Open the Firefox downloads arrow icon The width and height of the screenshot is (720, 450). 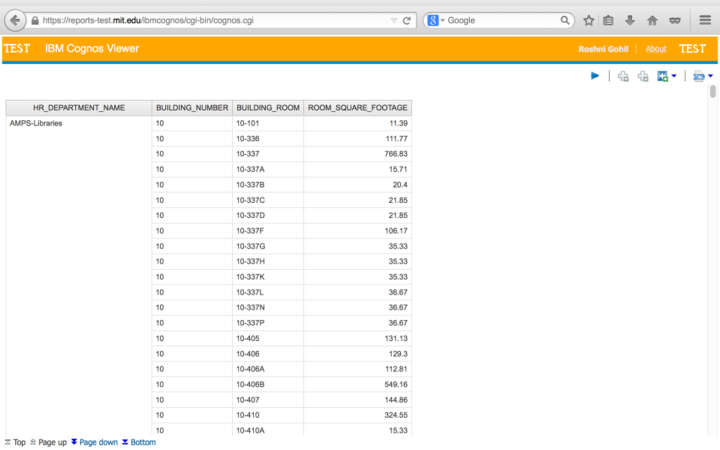coord(630,20)
